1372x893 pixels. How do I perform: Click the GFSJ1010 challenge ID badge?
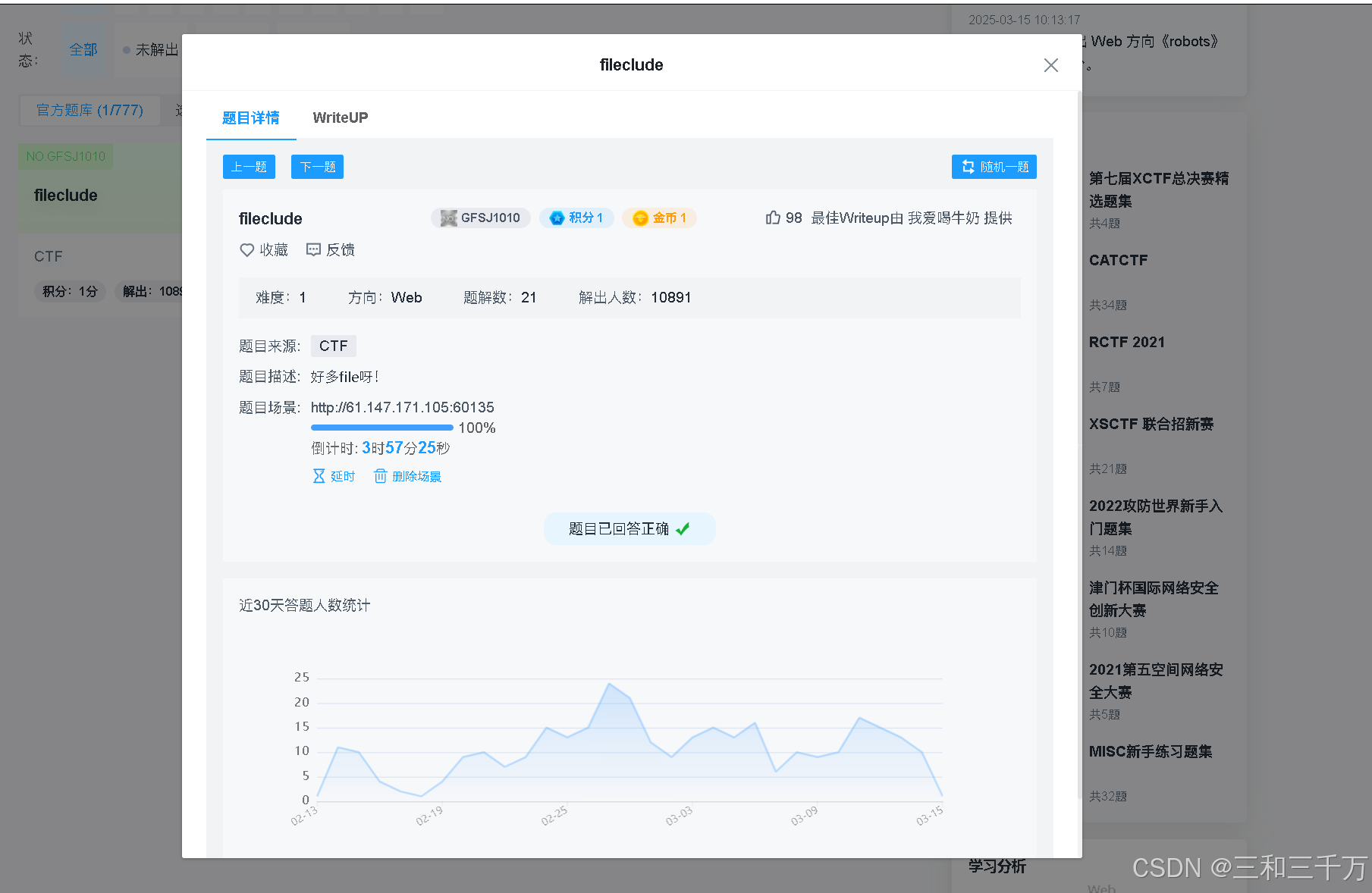(x=481, y=218)
